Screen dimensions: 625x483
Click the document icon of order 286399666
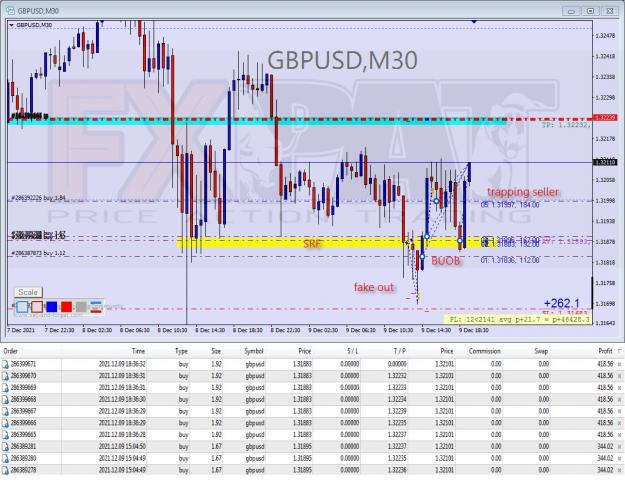[5, 423]
